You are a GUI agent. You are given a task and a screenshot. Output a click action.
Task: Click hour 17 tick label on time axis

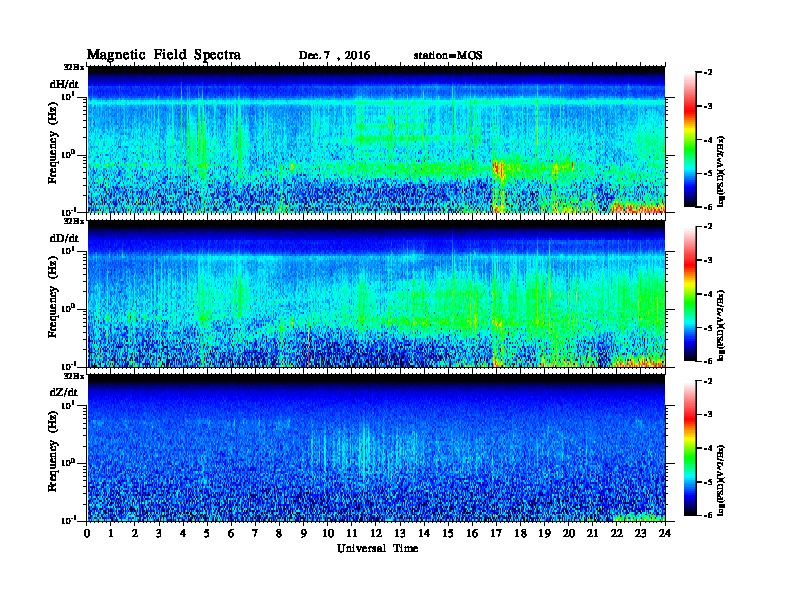(x=496, y=534)
